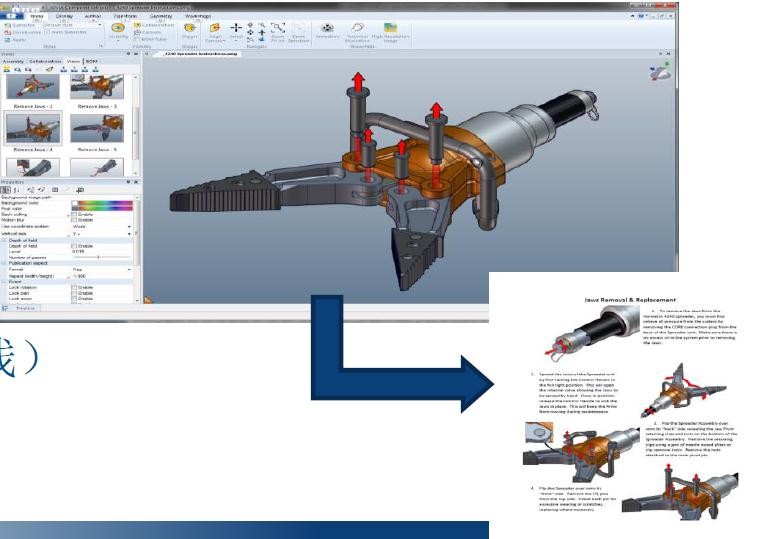
Task: Open the Home ribbon tab
Action: point(37,16)
